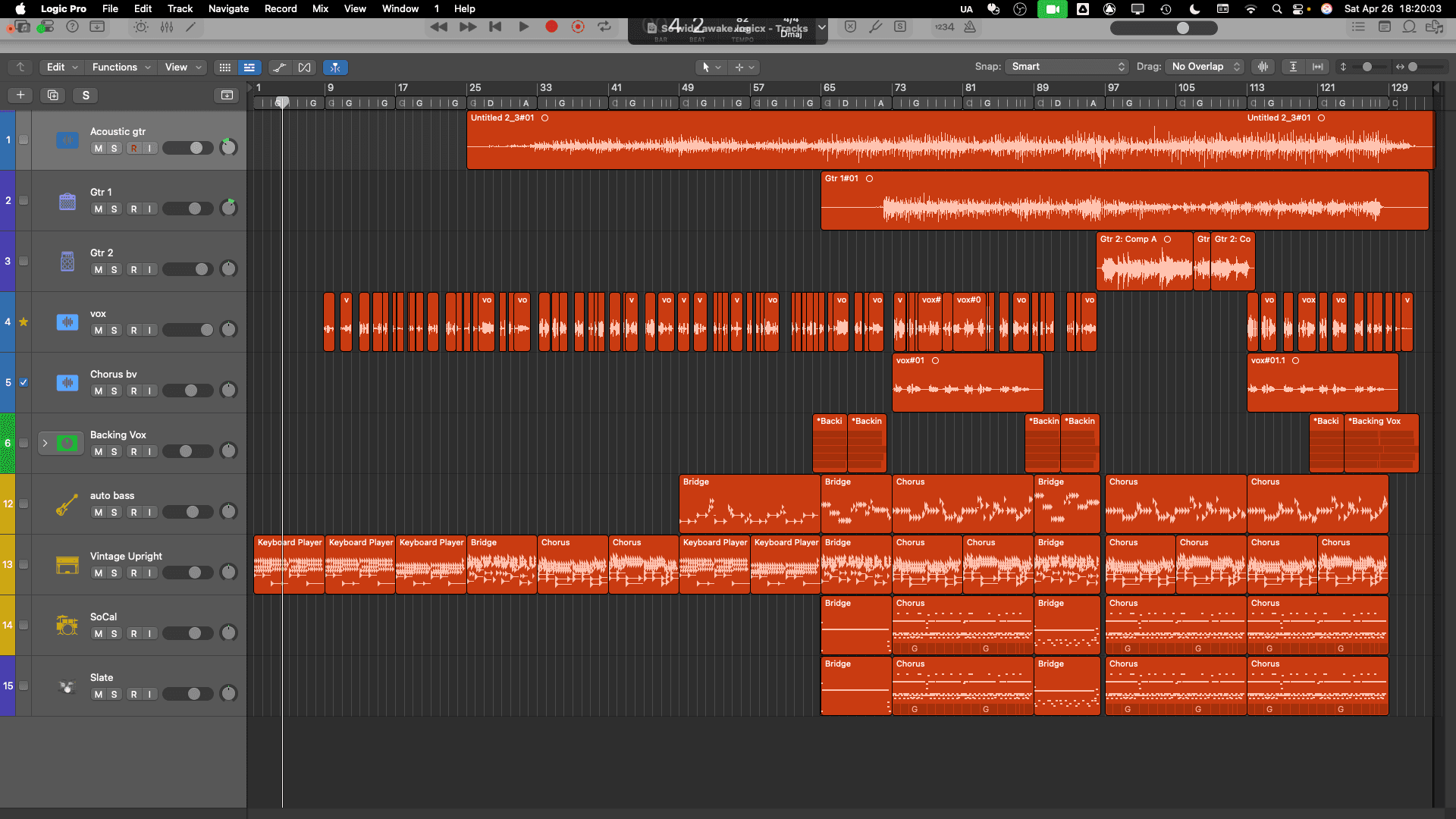The width and height of the screenshot is (1456, 819).
Task: Adjust the Acoustic gtr volume slider
Action: [187, 148]
